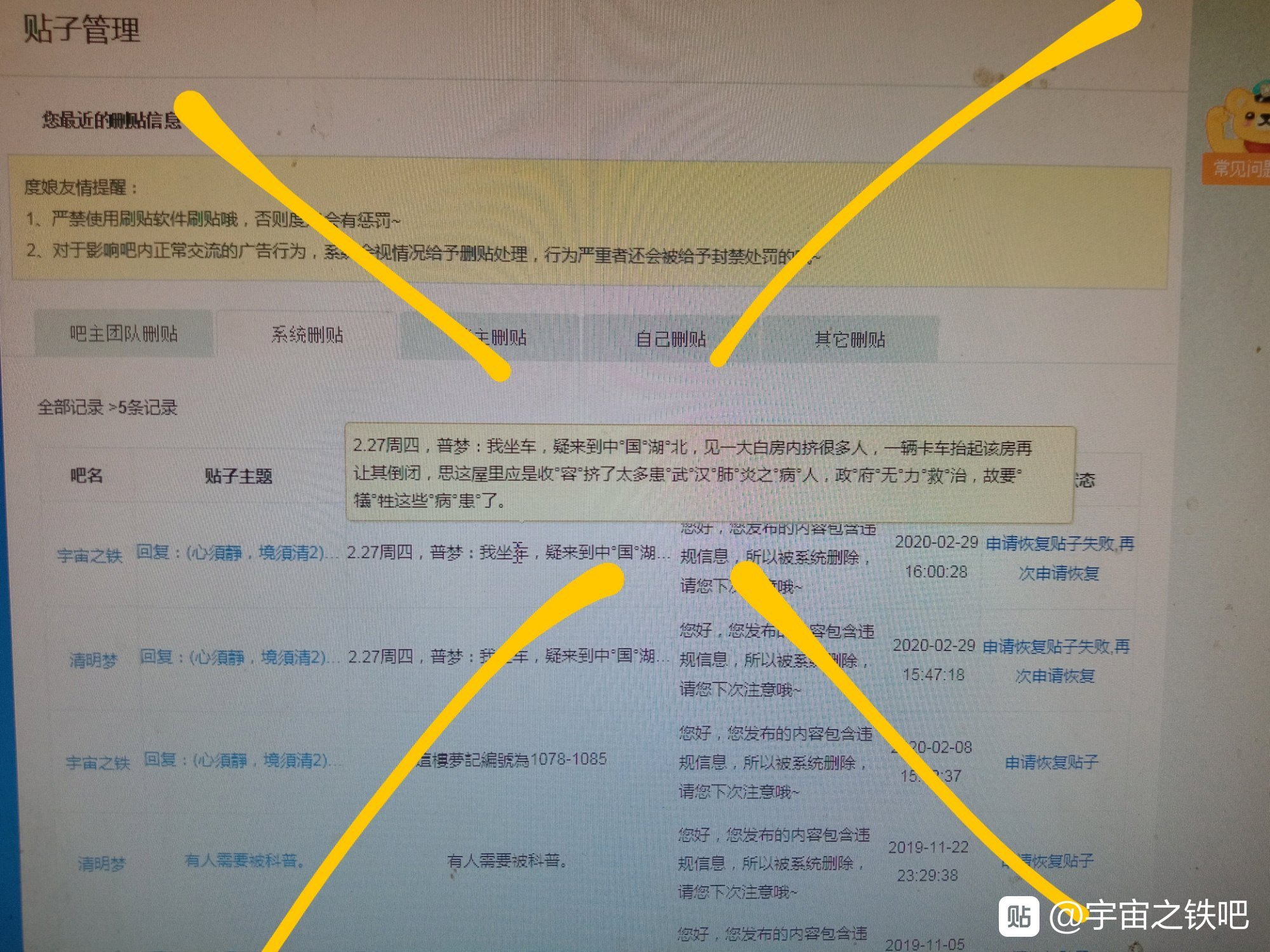Open the 回复 thread link in the 15:47:18 row
This screenshot has height=952, width=1270.
coord(239,657)
